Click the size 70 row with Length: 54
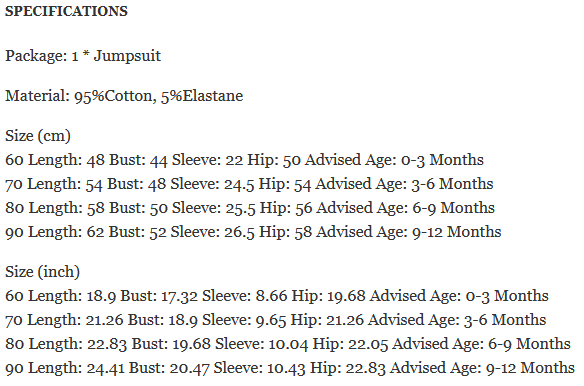The image size is (584, 386). [x=249, y=184]
